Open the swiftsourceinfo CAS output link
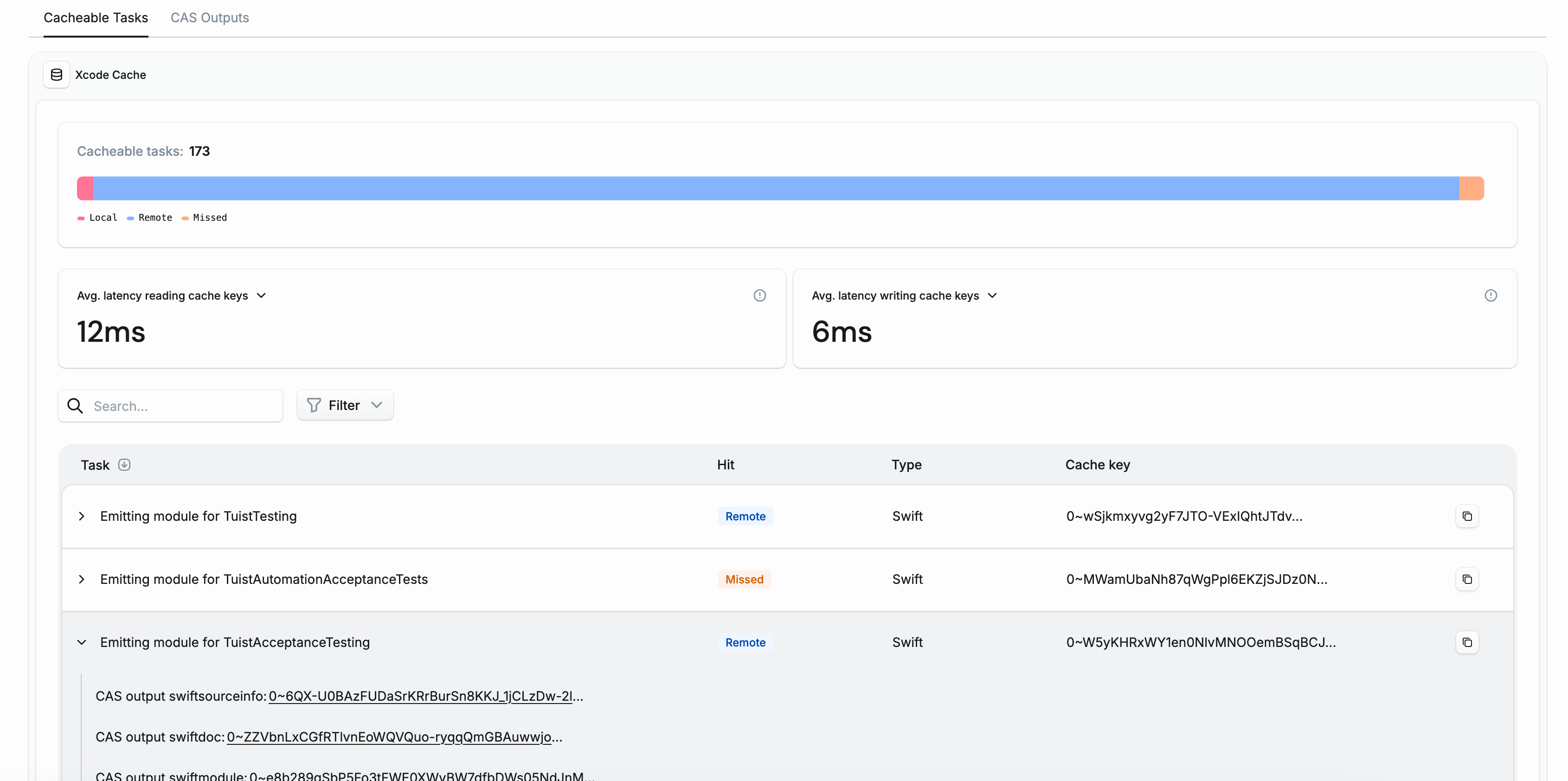Screen dimensions: 1568x781 pos(420,696)
